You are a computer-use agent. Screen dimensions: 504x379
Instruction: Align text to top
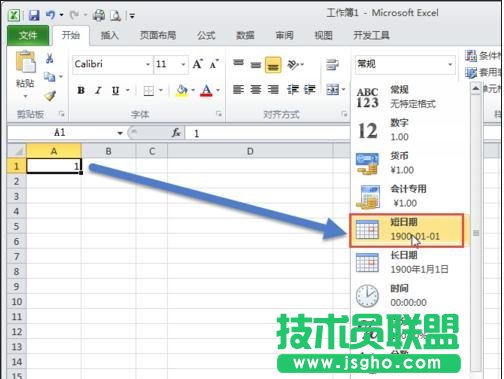(x=238, y=63)
